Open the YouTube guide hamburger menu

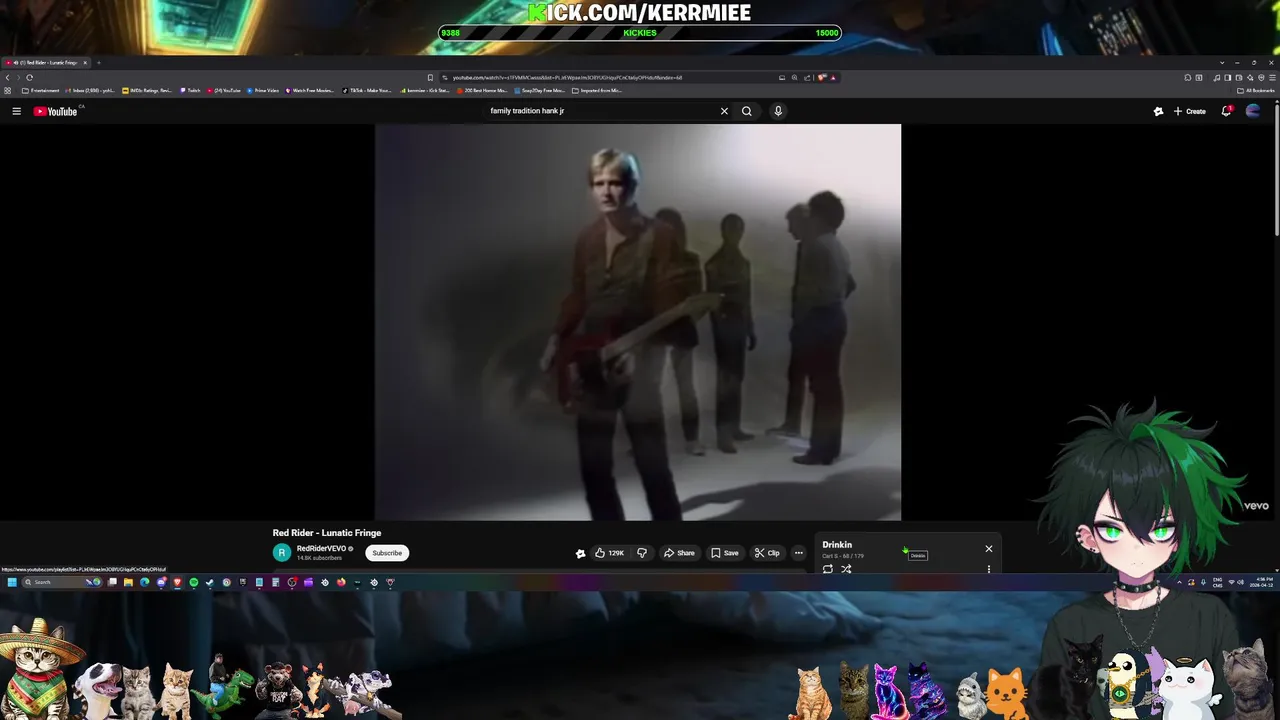tap(16, 111)
